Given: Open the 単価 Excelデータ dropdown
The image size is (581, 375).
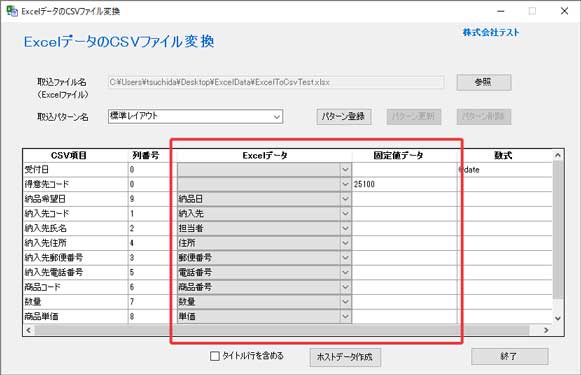Looking at the screenshot, I should (345, 316).
